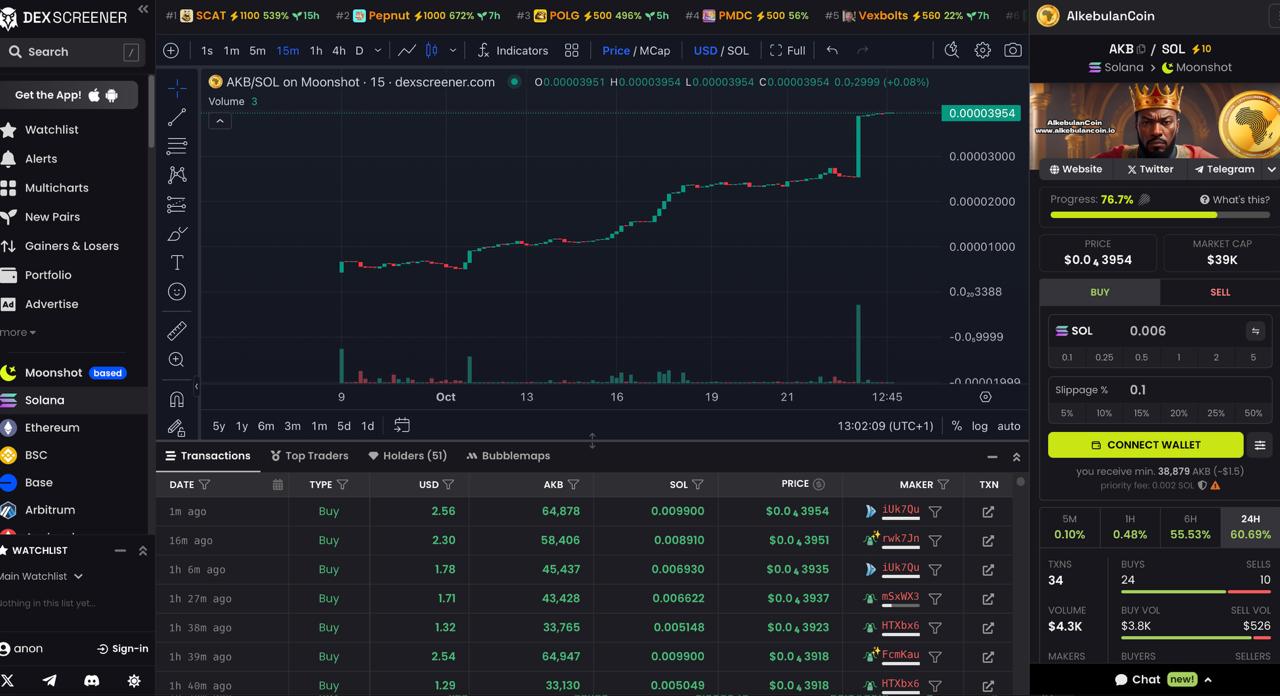Expand the transactions panel with double chevron

tap(1016, 456)
